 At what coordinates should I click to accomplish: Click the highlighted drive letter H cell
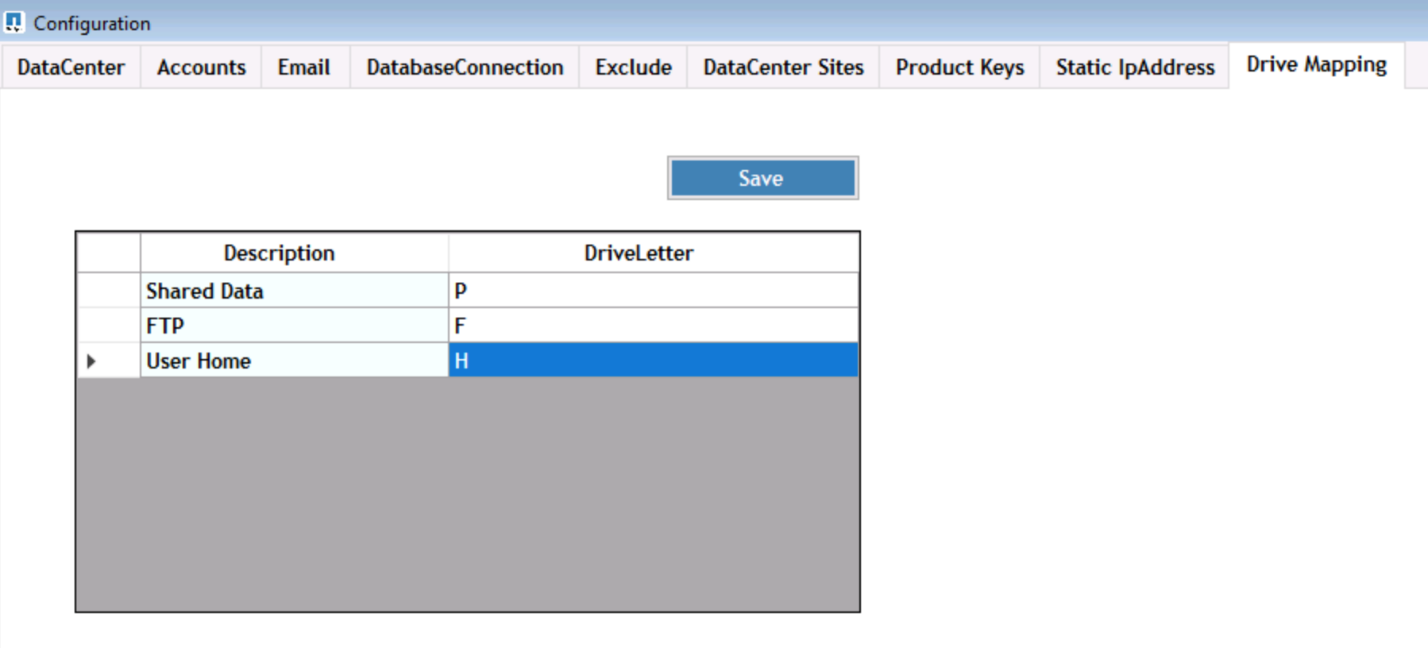(x=653, y=361)
